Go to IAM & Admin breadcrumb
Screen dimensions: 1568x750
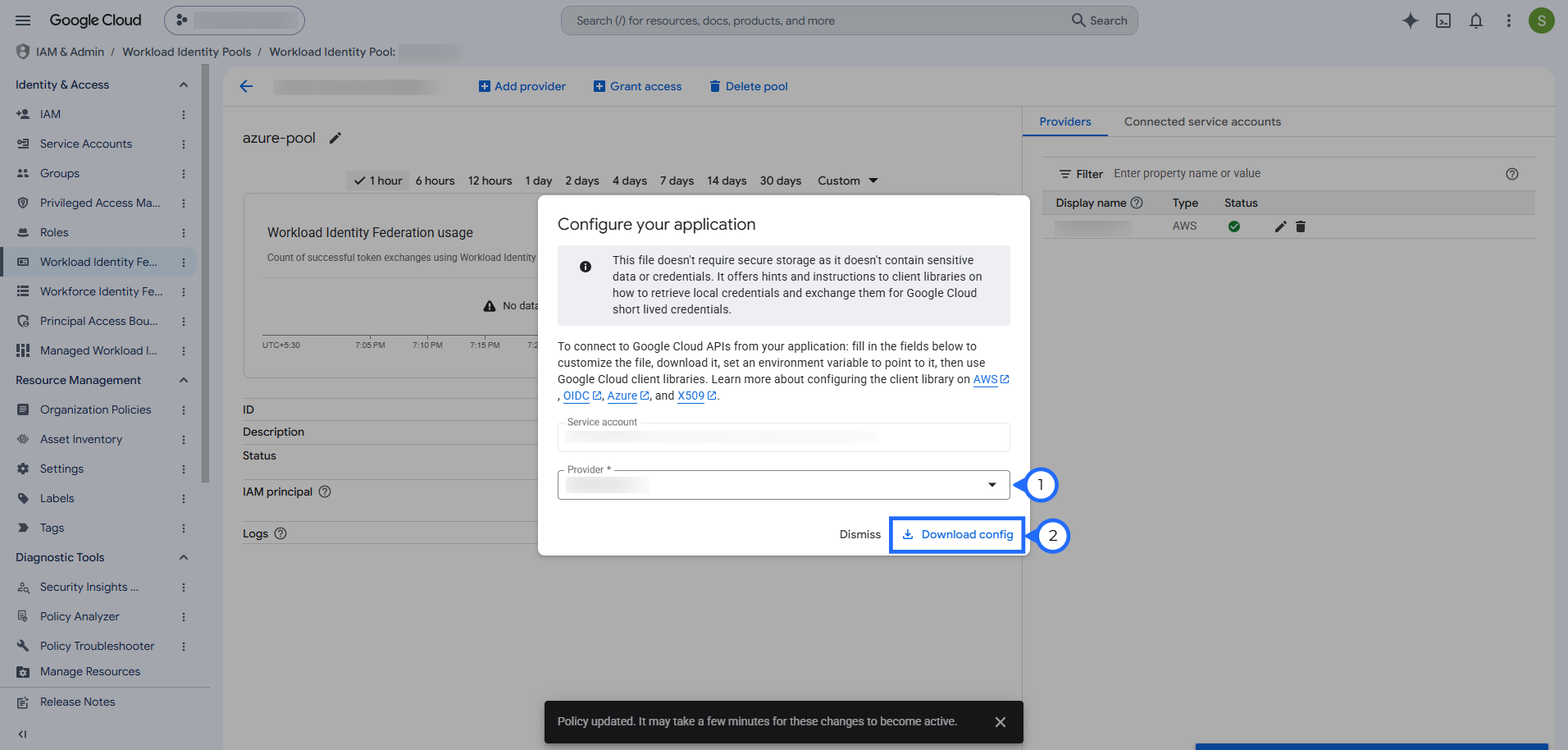point(70,52)
